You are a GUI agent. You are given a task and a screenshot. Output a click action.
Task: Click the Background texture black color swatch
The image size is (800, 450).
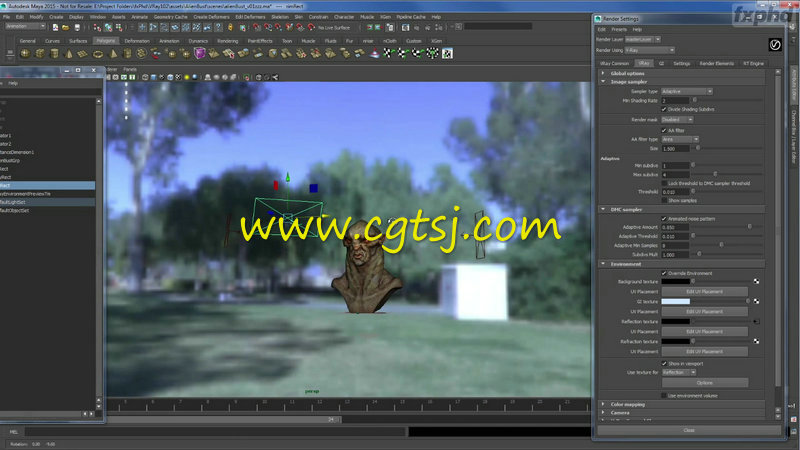coord(676,281)
